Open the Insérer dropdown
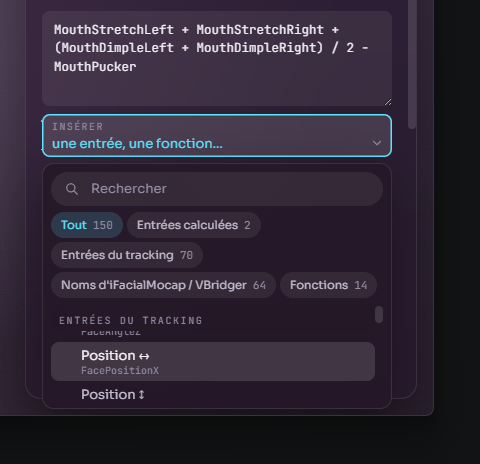Image resolution: width=480 pixels, height=464 pixels. click(217, 136)
